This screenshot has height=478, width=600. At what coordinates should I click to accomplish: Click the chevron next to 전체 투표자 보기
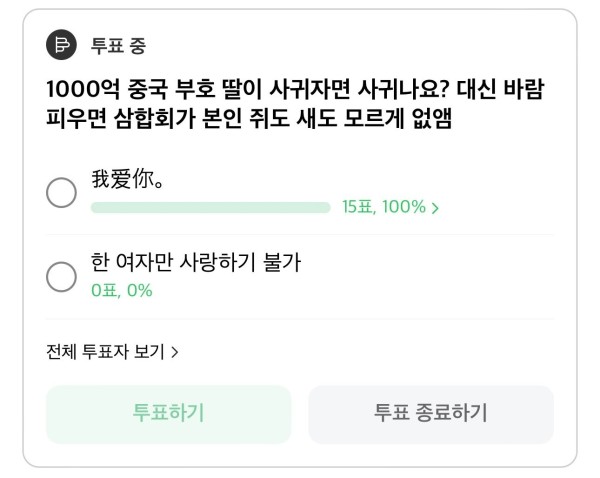(174, 352)
